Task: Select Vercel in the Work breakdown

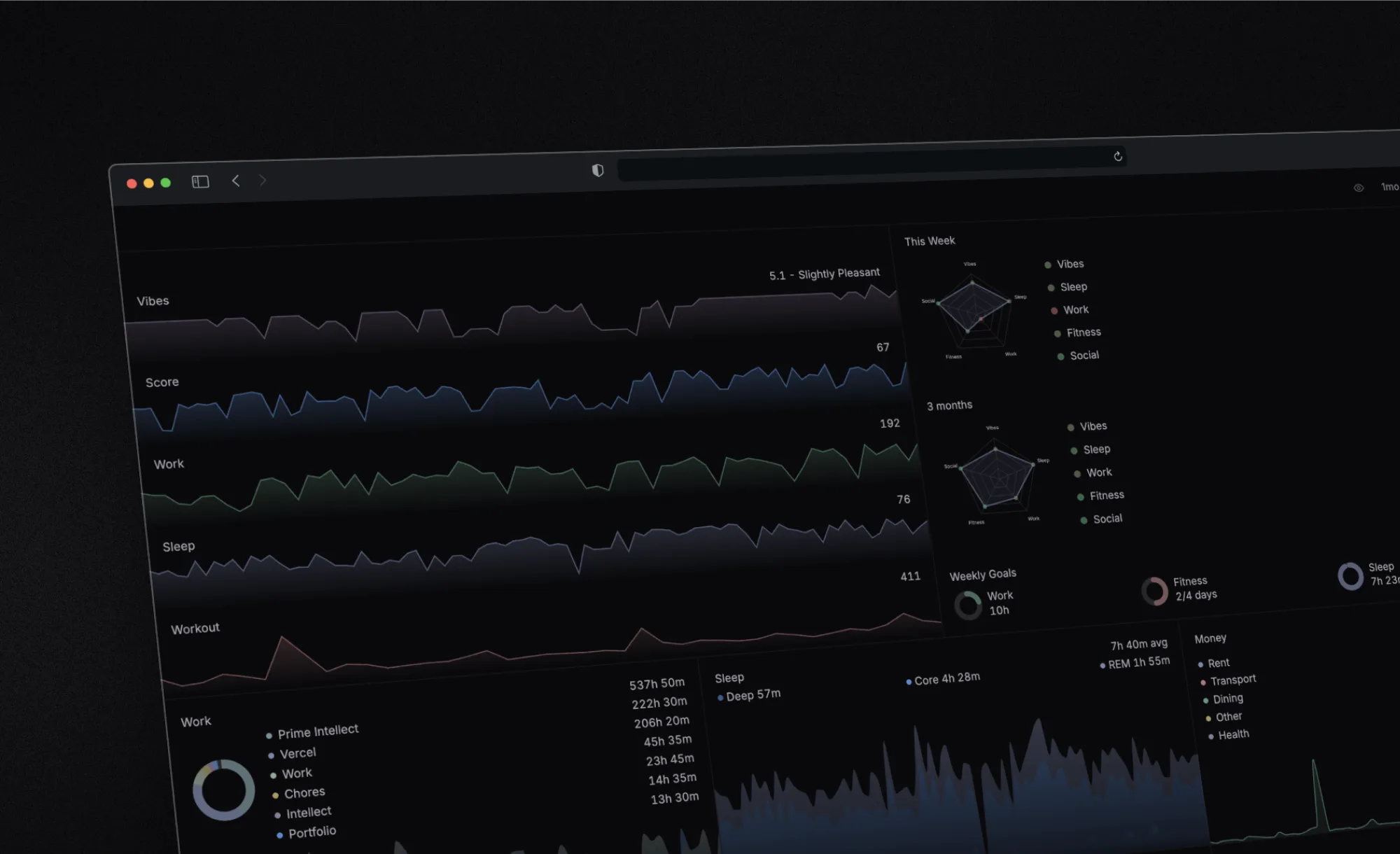Action: [292, 754]
